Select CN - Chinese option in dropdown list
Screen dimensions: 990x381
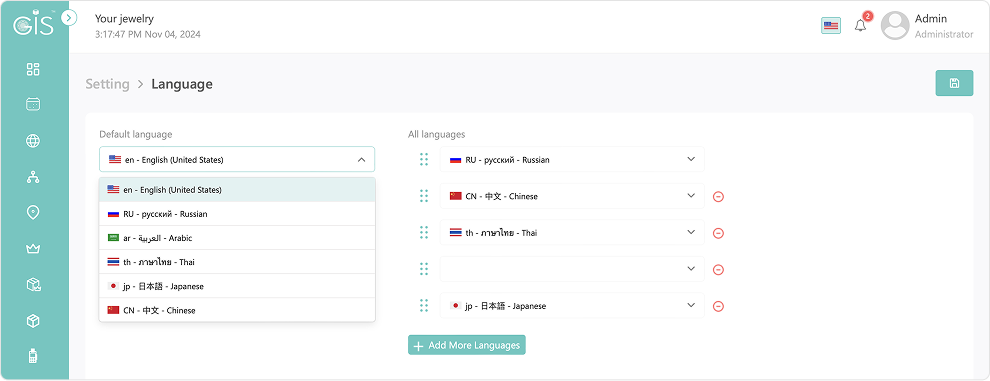coord(237,310)
